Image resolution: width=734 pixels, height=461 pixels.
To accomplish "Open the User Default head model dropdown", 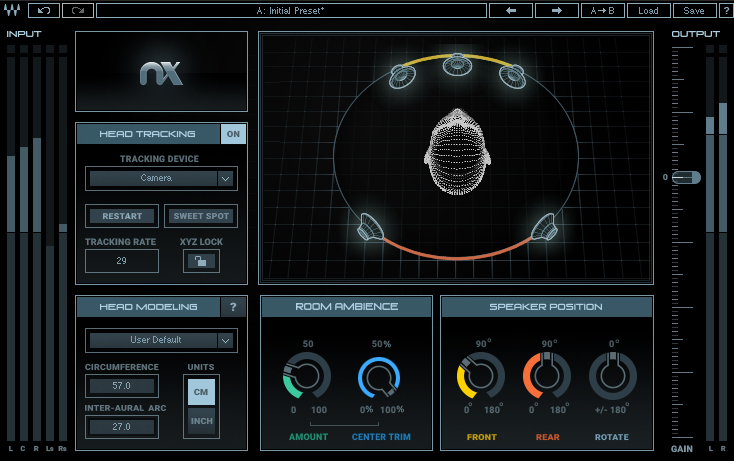I will click(161, 340).
